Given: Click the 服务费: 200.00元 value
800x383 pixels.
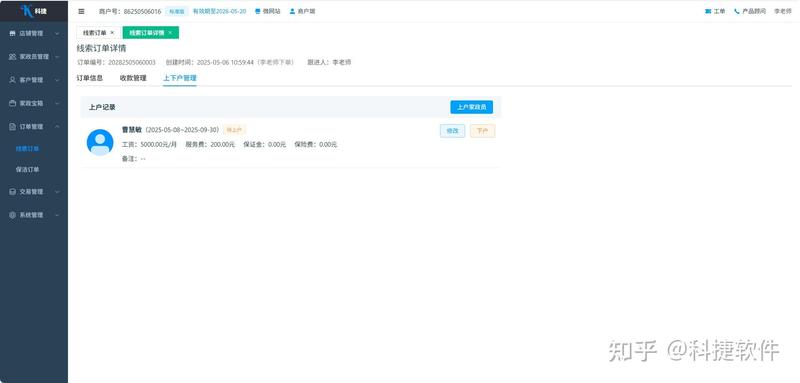Looking at the screenshot, I should click(210, 145).
